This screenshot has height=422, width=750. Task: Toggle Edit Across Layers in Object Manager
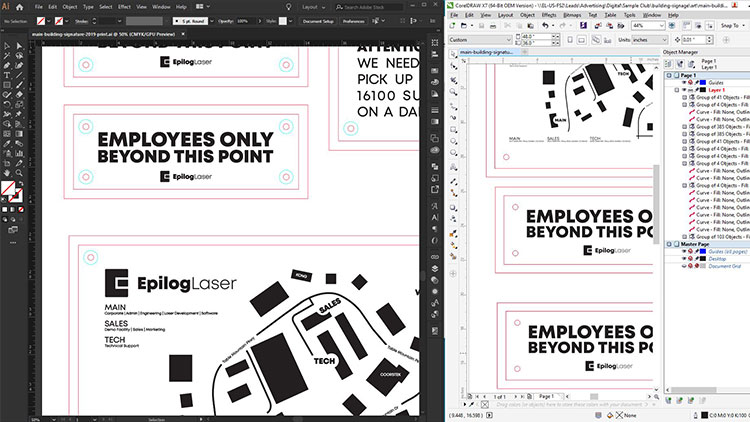coord(680,64)
